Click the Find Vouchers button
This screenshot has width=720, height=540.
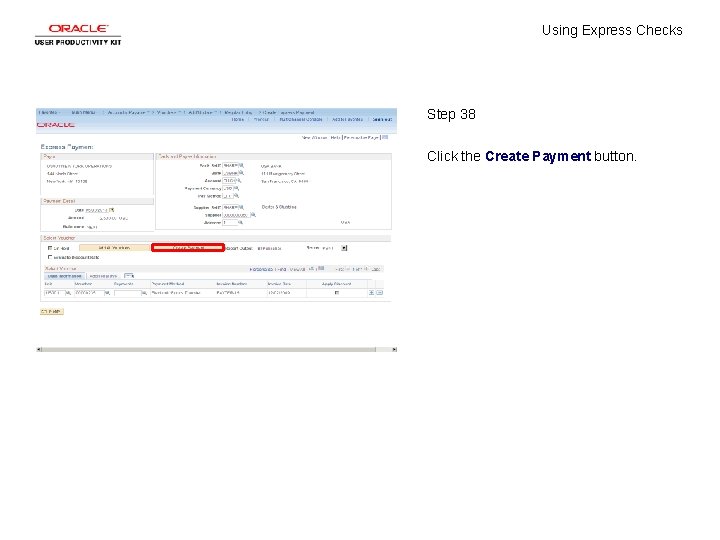tap(114, 248)
